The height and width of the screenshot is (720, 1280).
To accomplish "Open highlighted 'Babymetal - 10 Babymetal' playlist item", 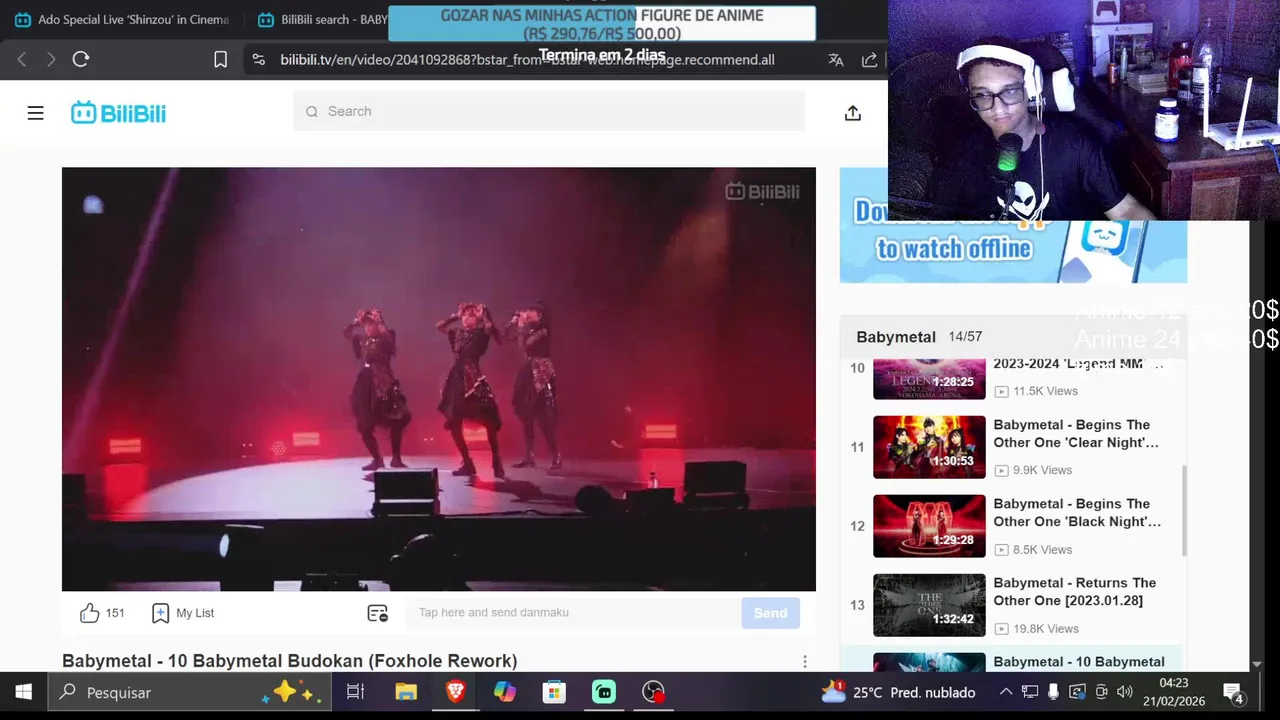I will 1012,660.
